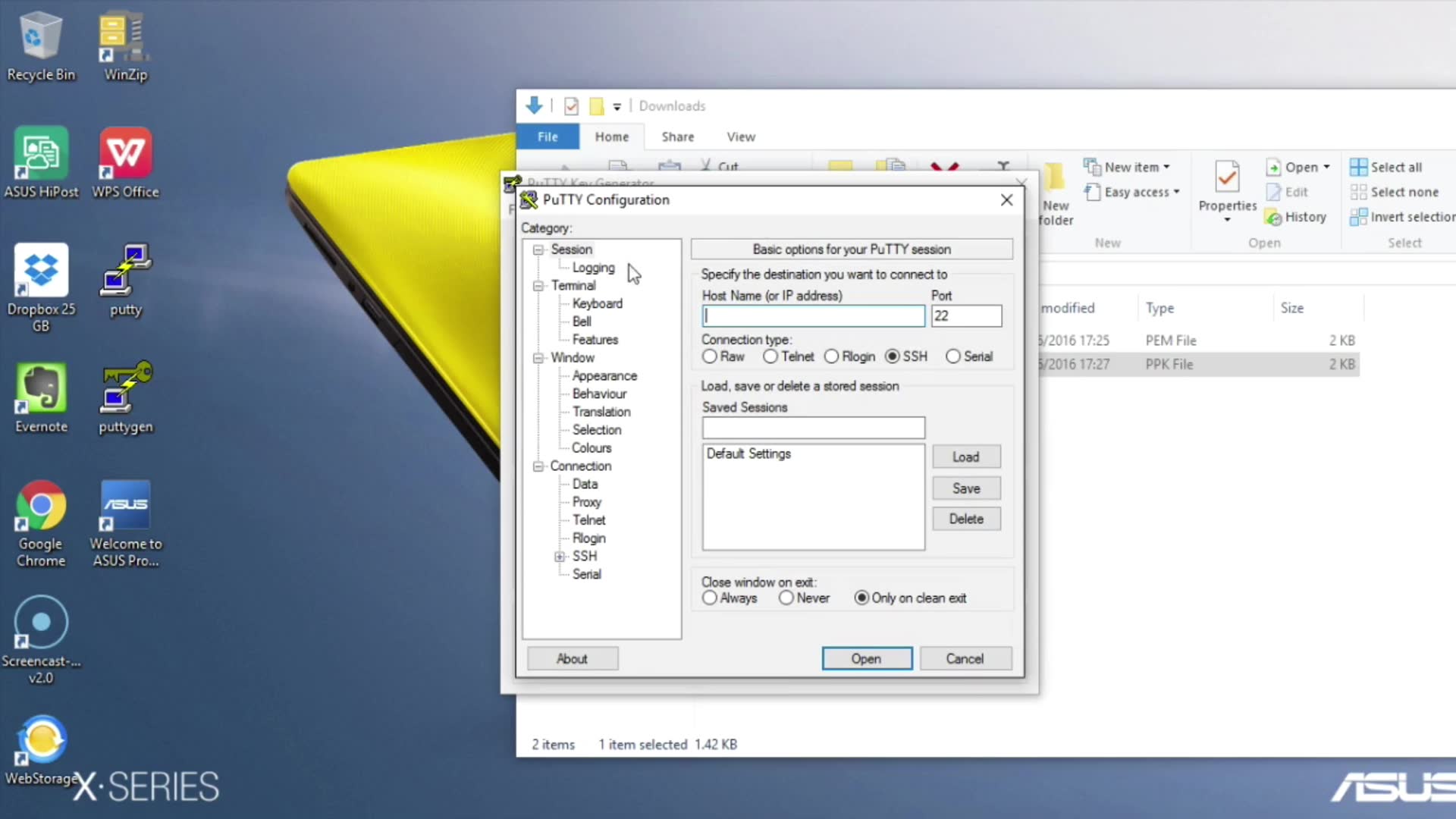The height and width of the screenshot is (819, 1456).
Task: Open the Evernote desktop shortcut
Action: click(x=41, y=388)
